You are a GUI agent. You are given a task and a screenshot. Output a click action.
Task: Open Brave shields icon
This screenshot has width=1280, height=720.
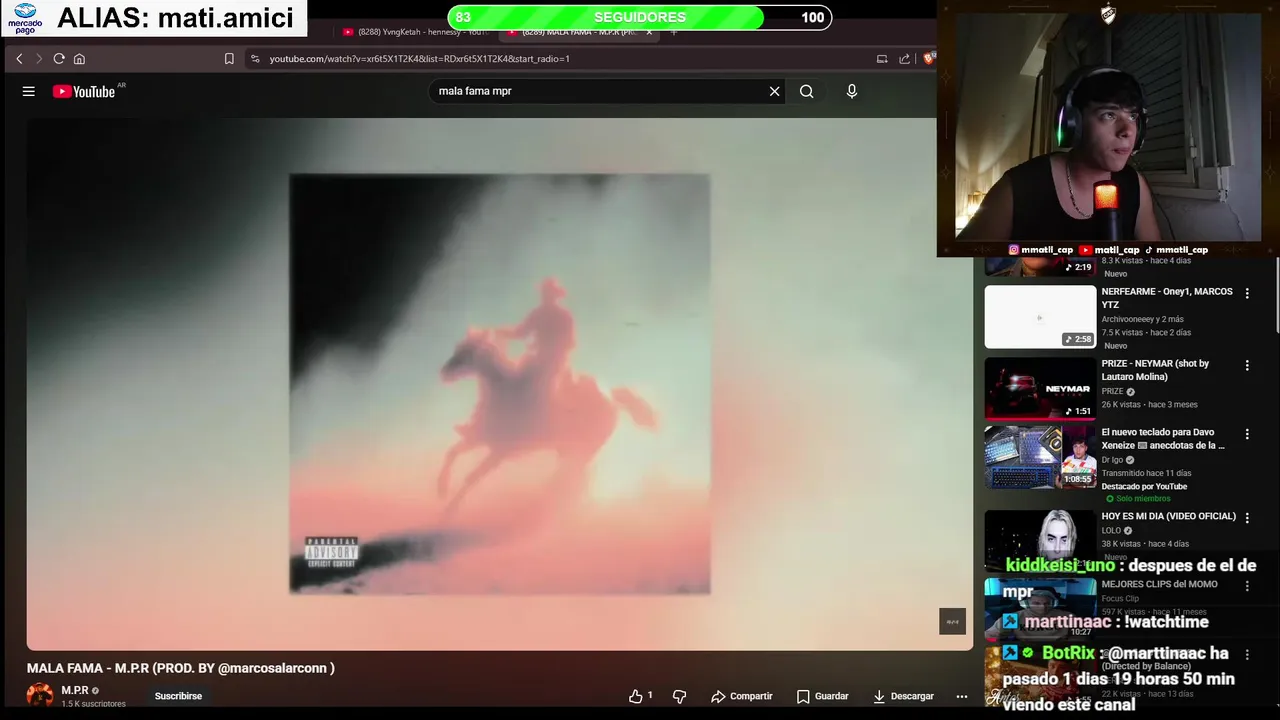(929, 59)
